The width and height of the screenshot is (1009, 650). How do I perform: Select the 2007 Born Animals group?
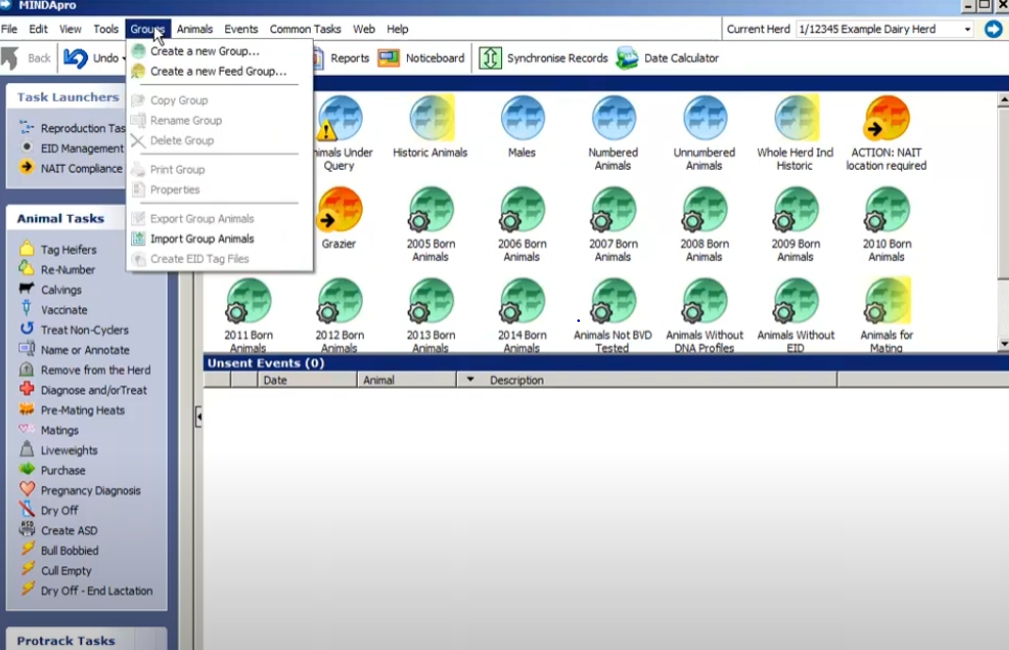click(x=614, y=209)
